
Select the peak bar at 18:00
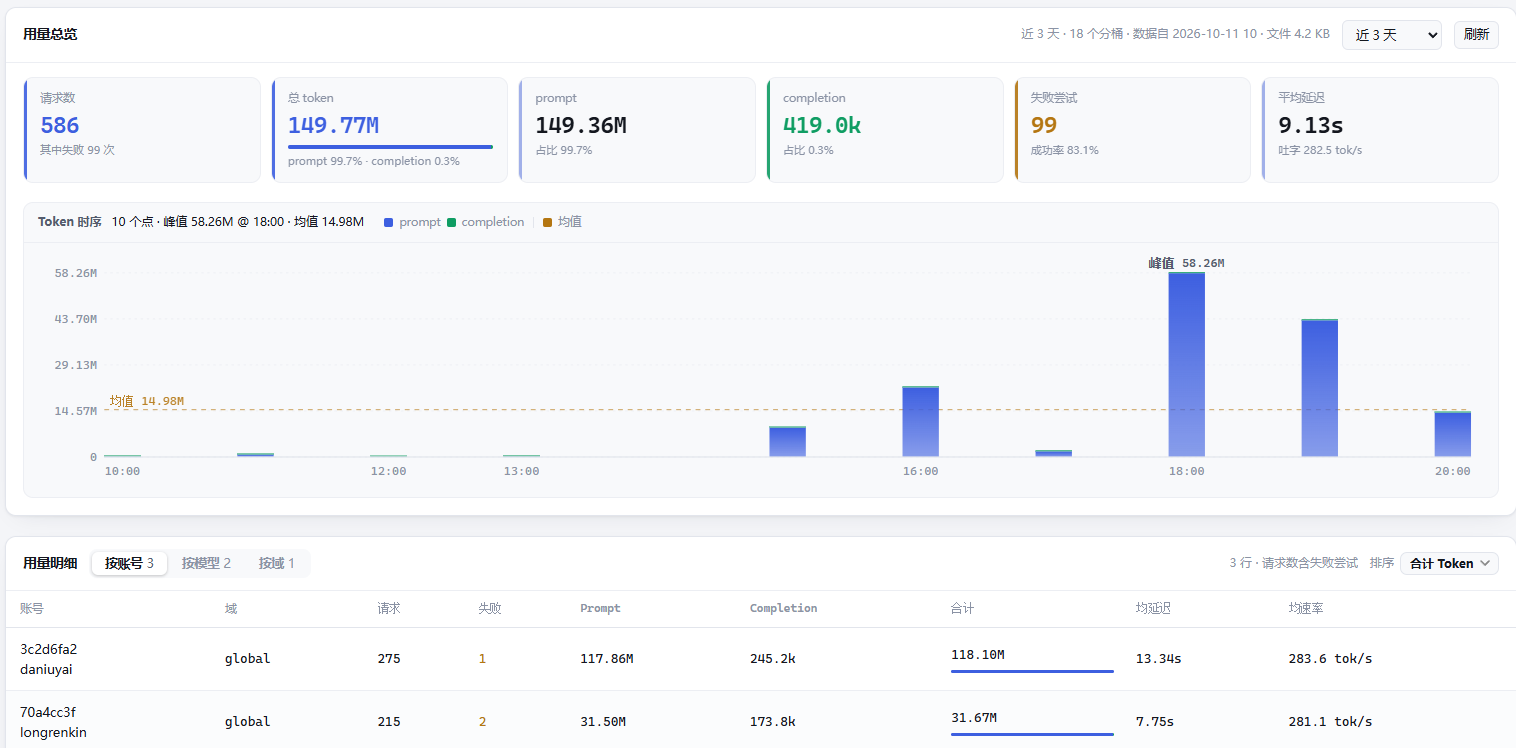coord(1186,364)
